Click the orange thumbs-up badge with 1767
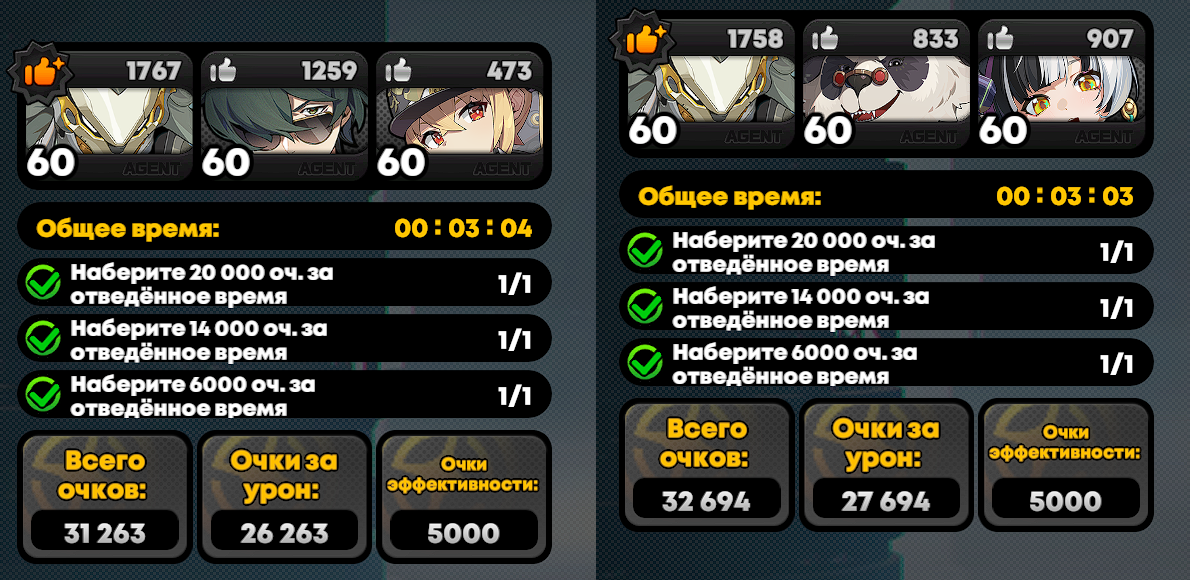 pyautogui.click(x=40, y=71)
